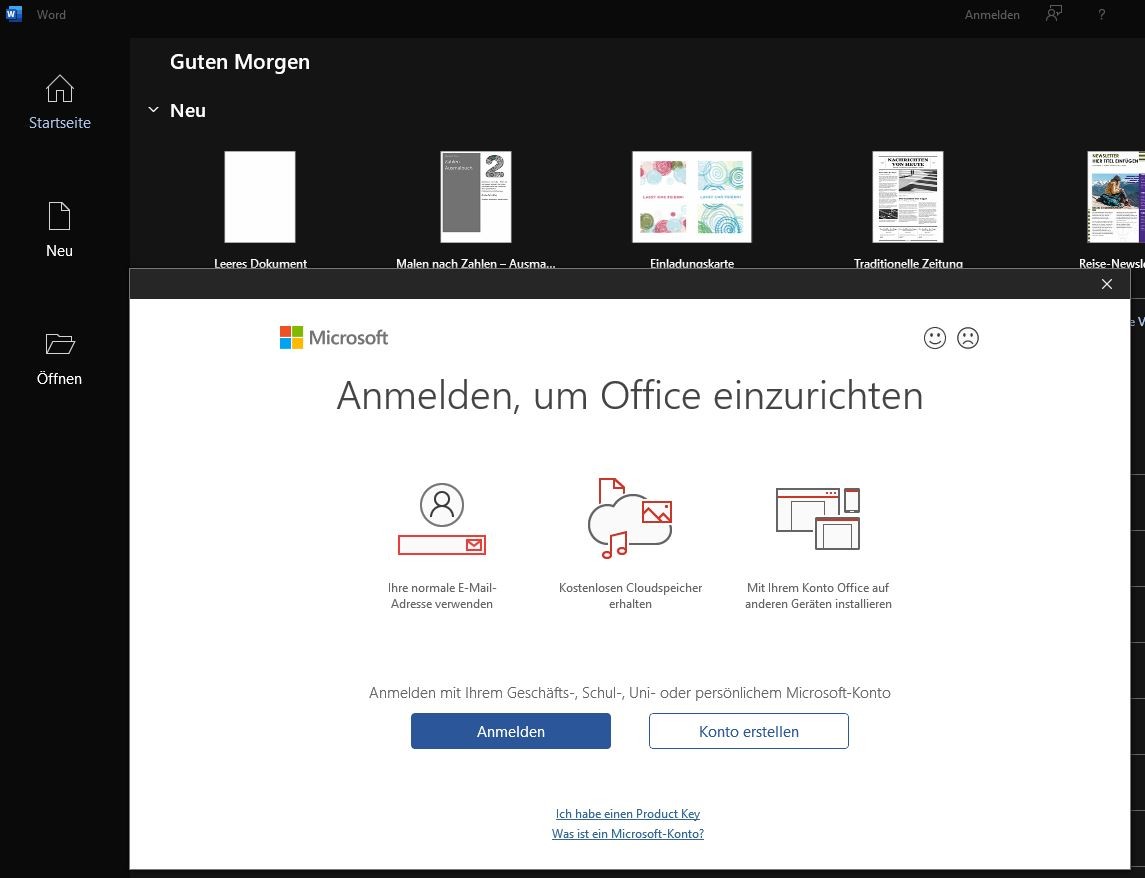
Task: Open the Ich habe einen Product Key link
Action: click(x=627, y=813)
